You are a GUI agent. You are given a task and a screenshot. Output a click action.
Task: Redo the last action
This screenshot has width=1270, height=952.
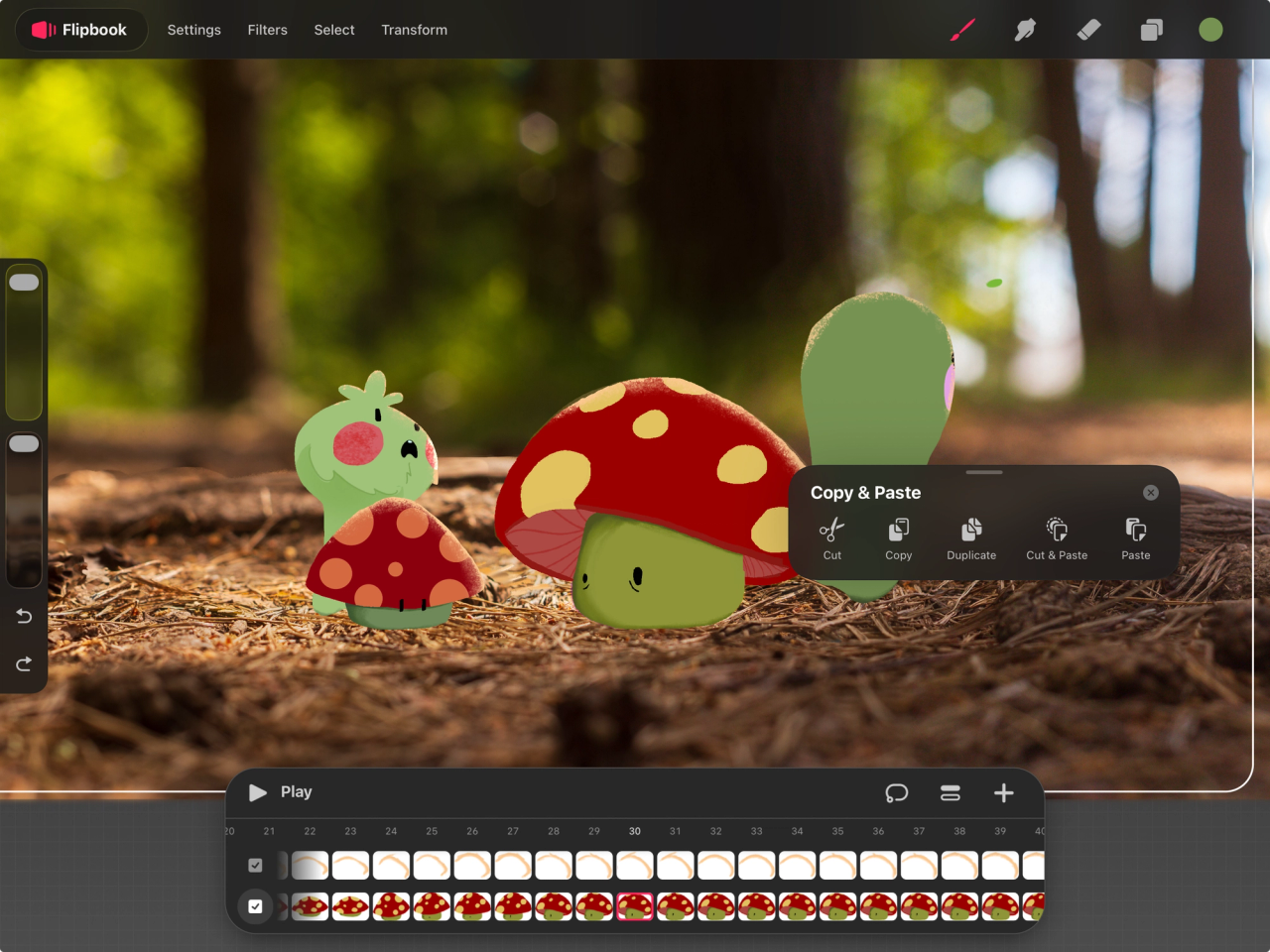(x=24, y=664)
